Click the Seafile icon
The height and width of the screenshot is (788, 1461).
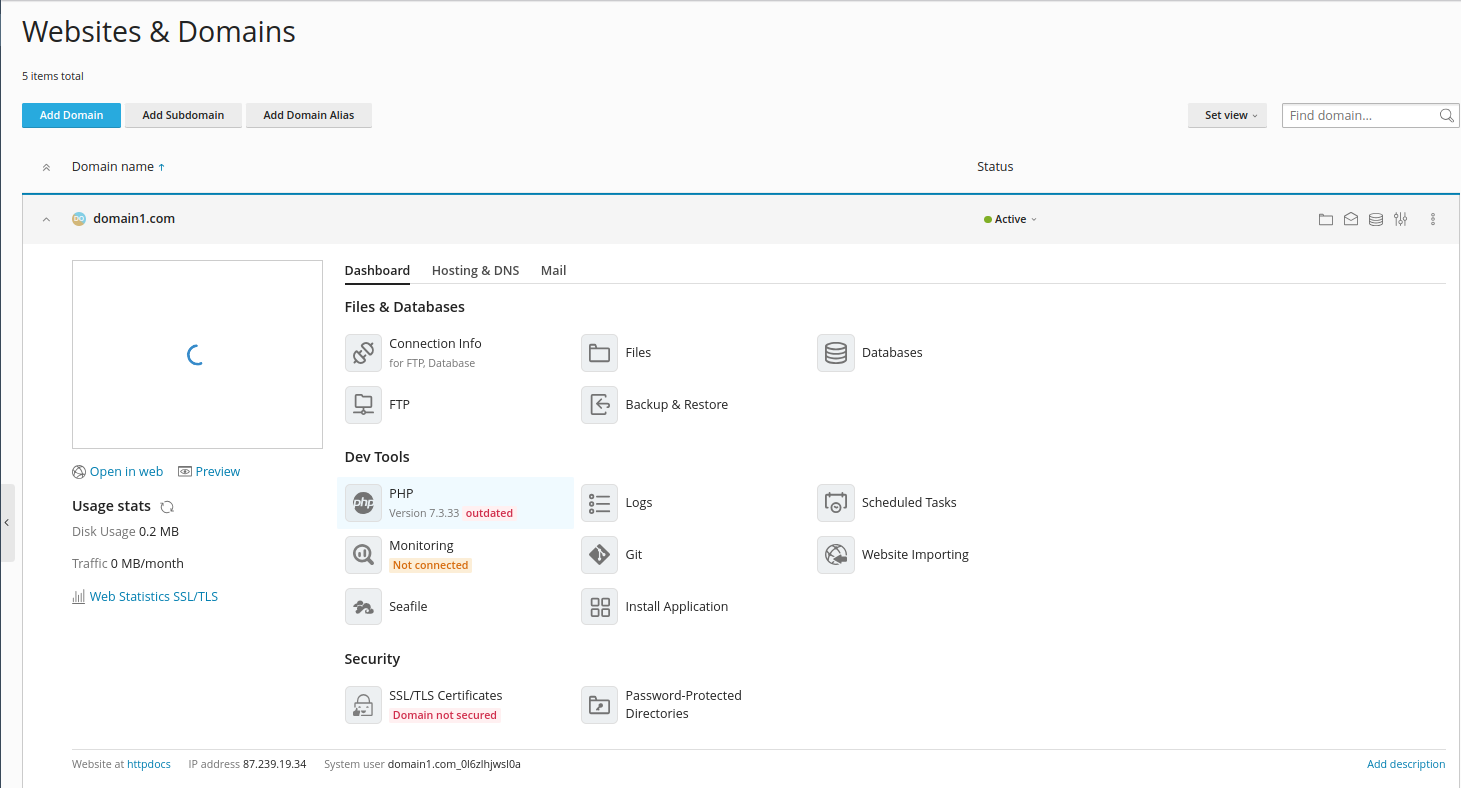[363, 607]
